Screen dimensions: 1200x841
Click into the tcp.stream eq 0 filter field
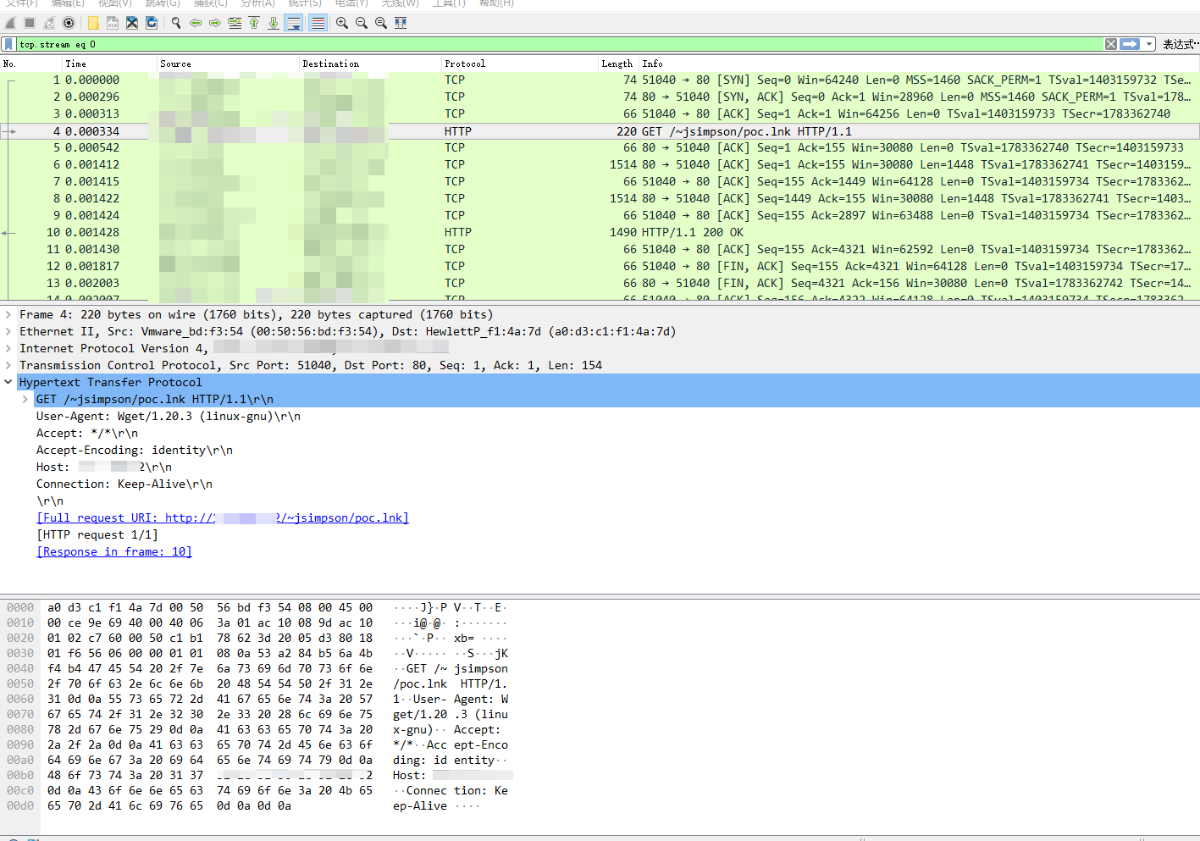pyautogui.click(x=560, y=44)
